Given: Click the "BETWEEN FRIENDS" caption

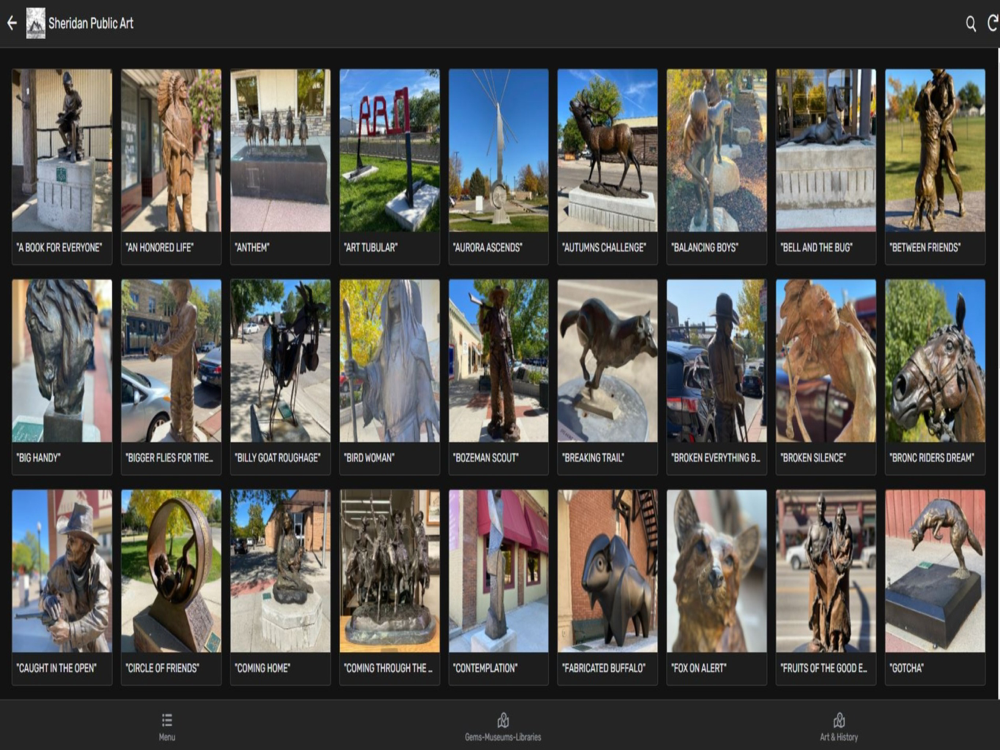Looking at the screenshot, I should pyautogui.click(x=925, y=247).
